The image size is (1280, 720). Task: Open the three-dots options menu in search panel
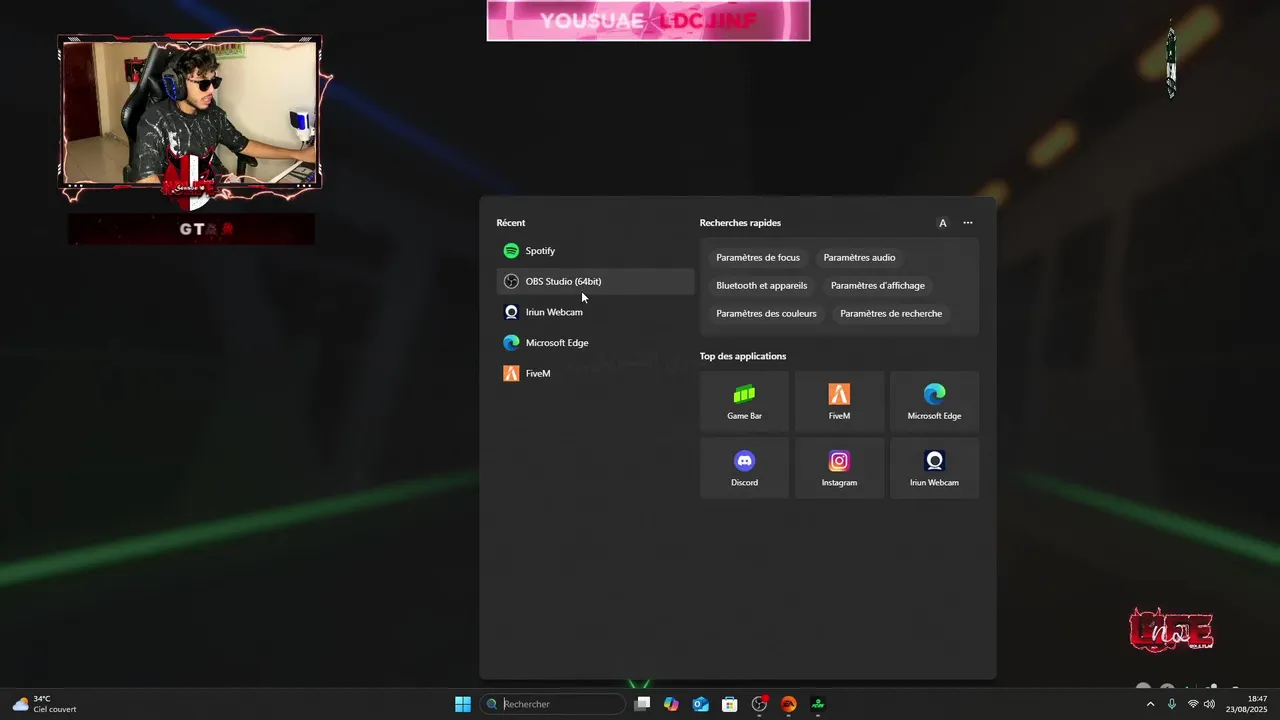click(x=968, y=223)
